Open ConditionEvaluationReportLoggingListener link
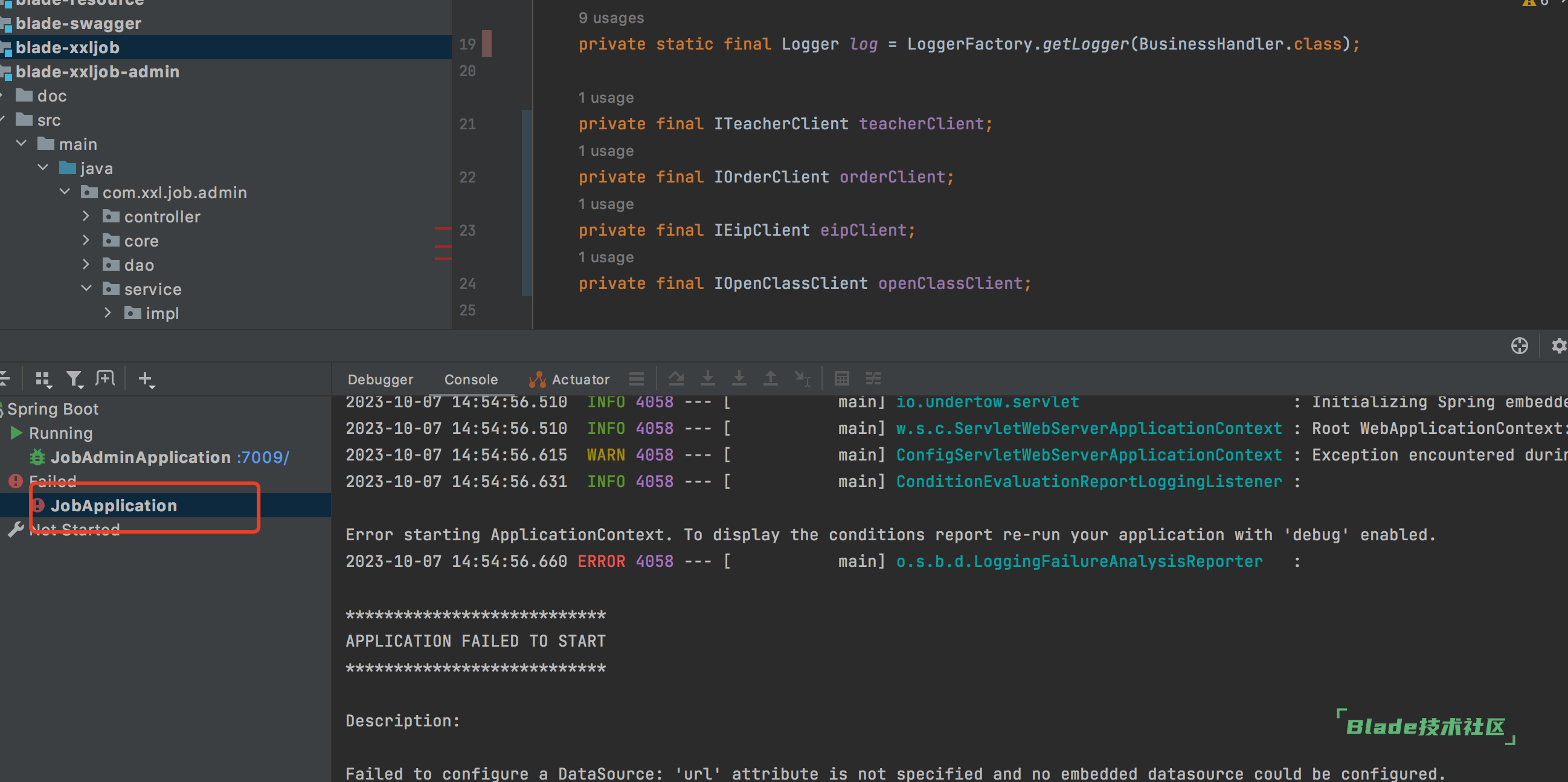1568x782 pixels. 1089,482
